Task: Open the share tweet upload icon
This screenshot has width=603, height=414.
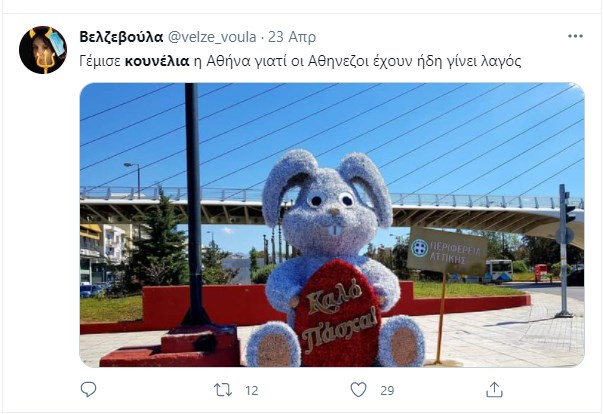Action: (494, 389)
